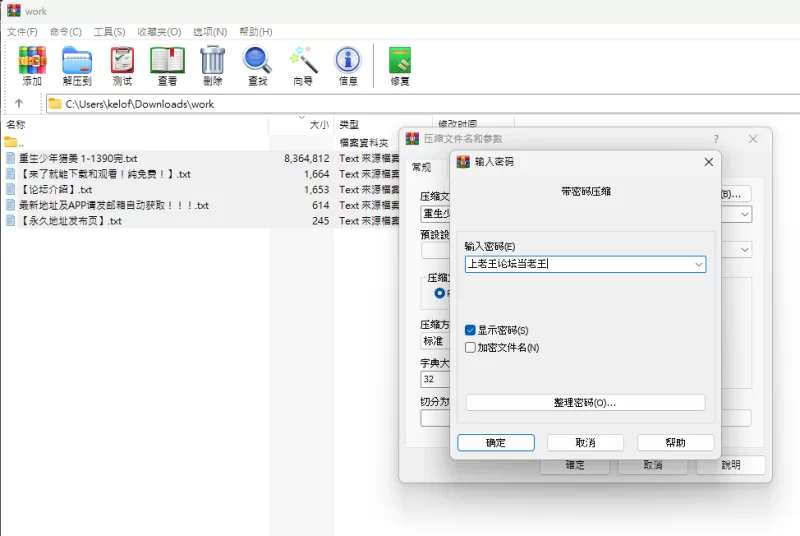Confirm the password with the 确定 button
The height and width of the screenshot is (536, 800).
(x=496, y=443)
